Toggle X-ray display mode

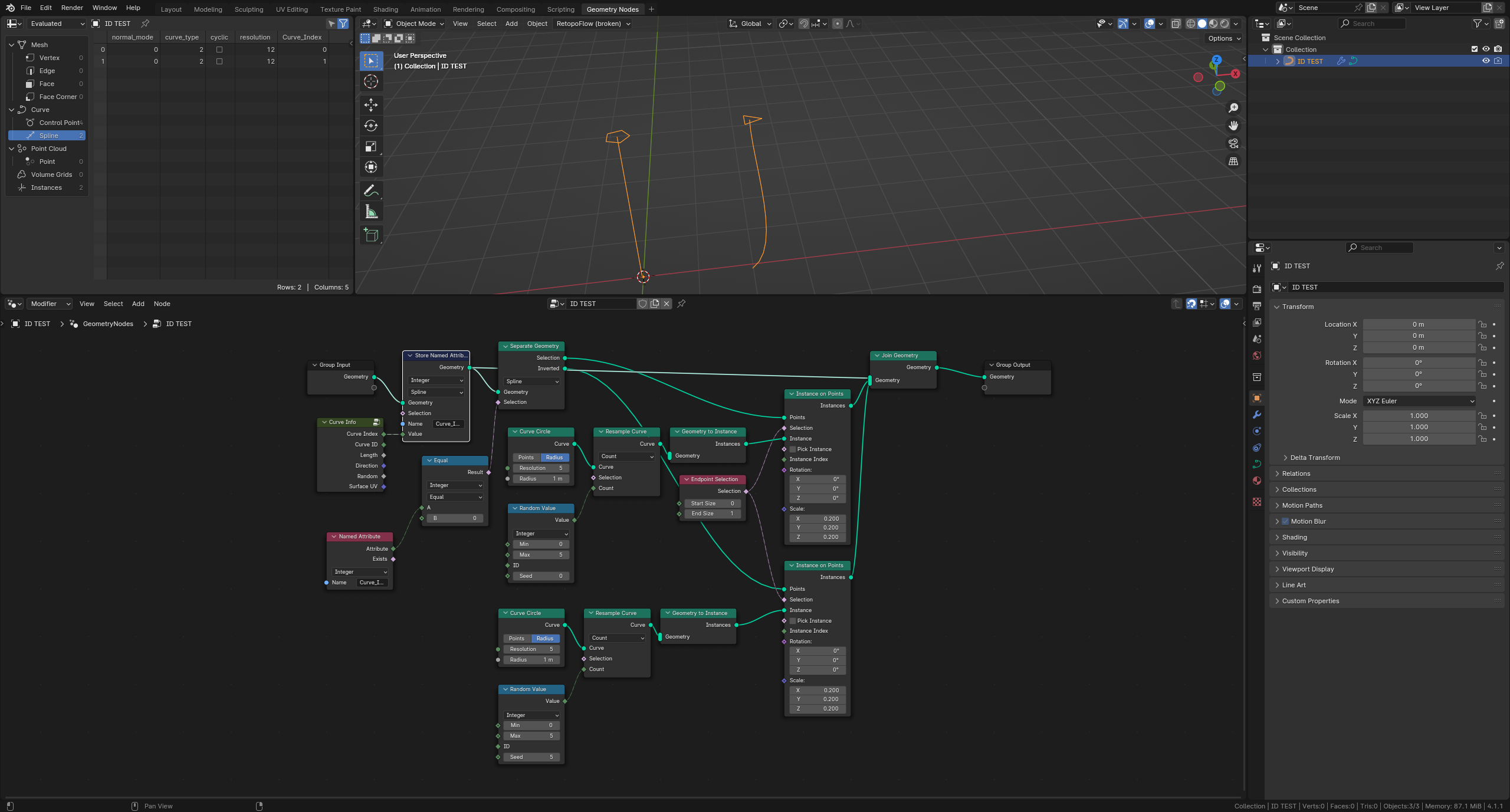(x=1176, y=24)
